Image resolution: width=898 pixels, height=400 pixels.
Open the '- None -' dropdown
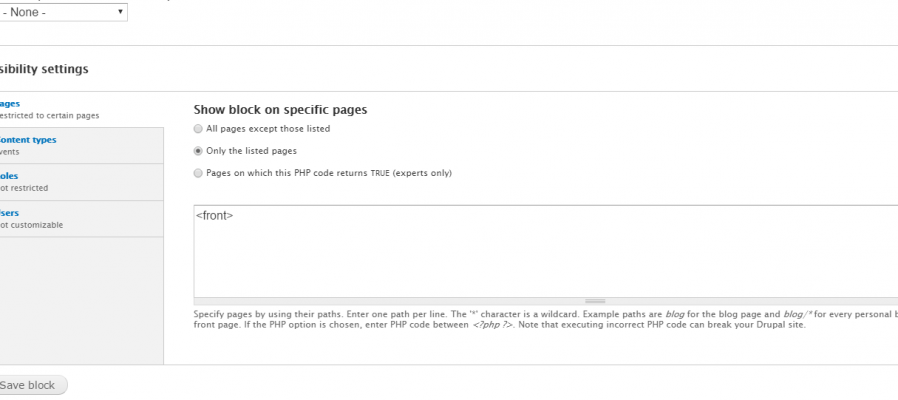(x=63, y=12)
